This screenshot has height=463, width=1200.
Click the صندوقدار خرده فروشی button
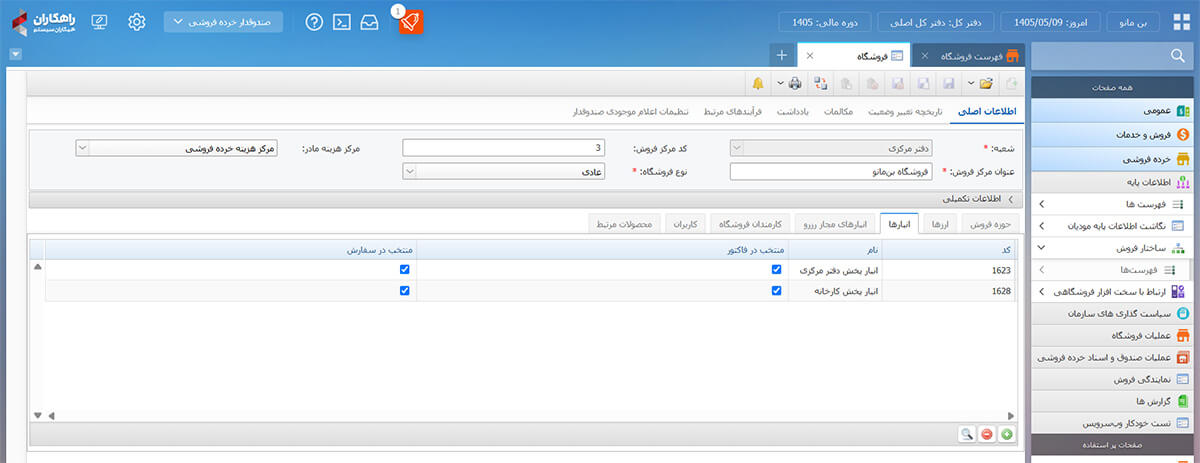(x=223, y=22)
